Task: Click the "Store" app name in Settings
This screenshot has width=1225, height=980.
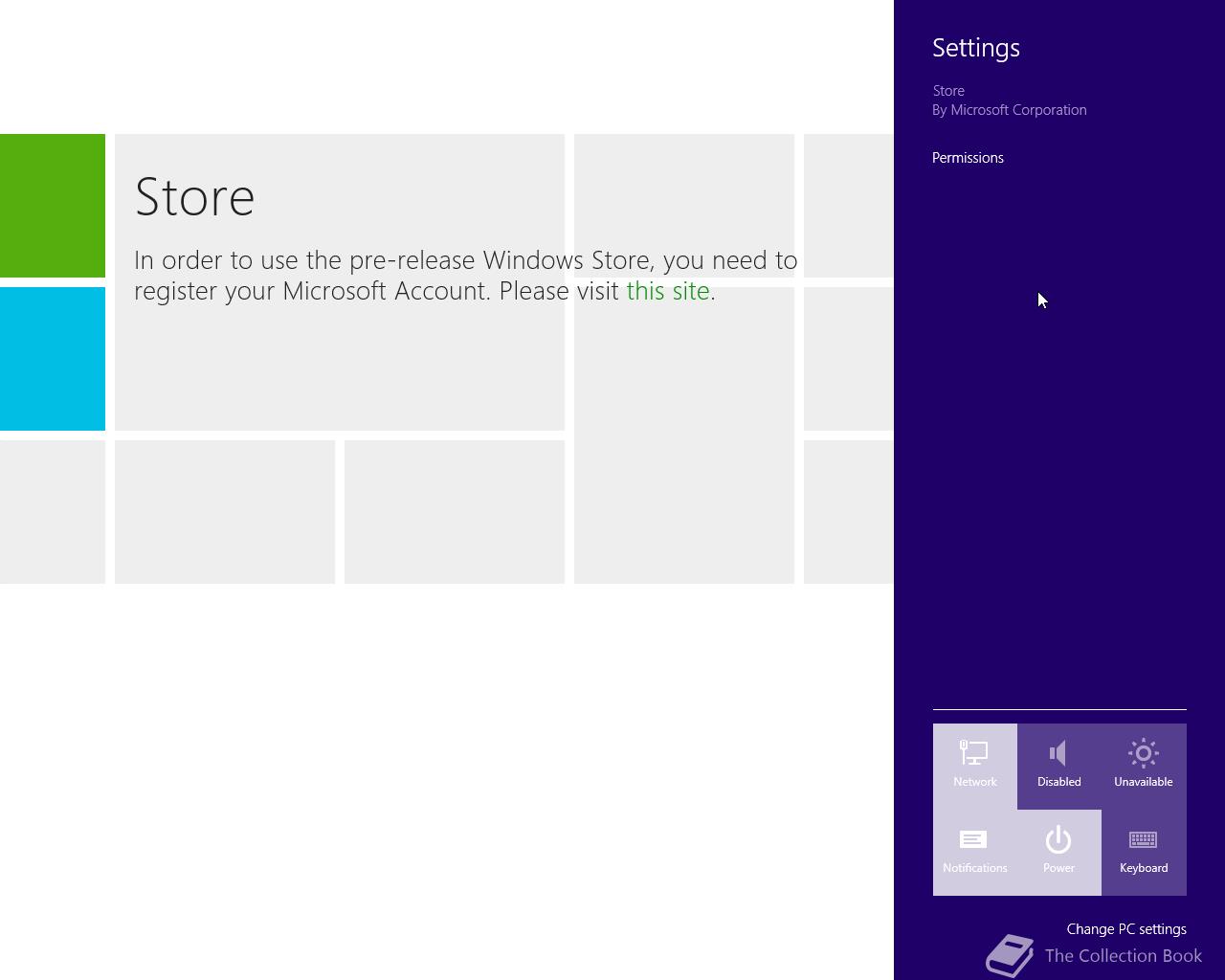Action: click(x=948, y=91)
